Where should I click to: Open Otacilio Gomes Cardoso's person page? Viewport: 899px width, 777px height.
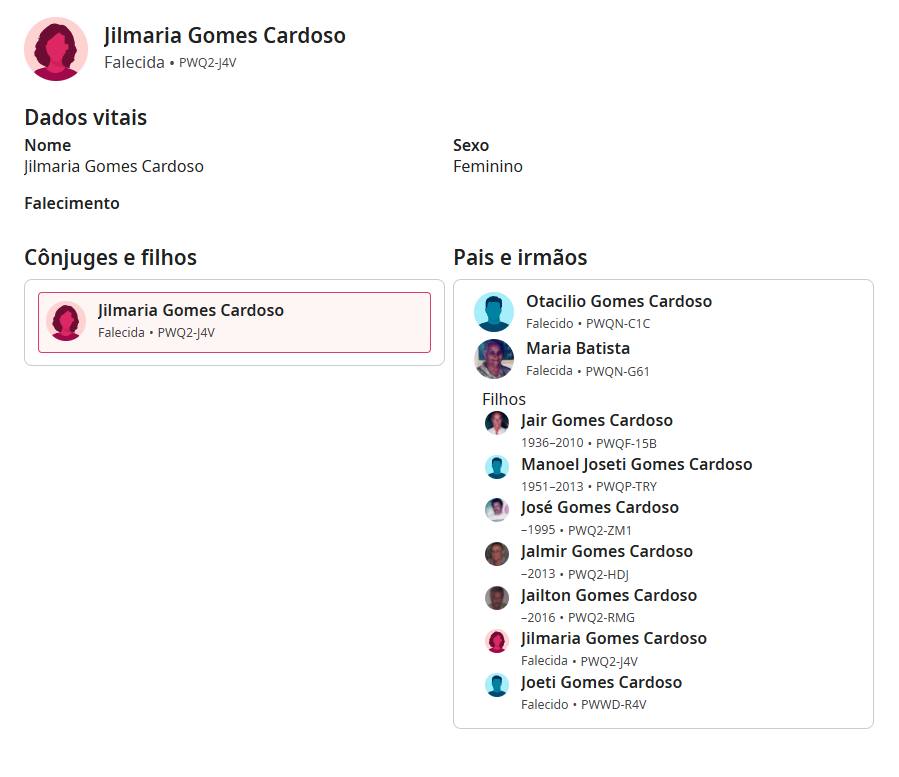(x=618, y=301)
